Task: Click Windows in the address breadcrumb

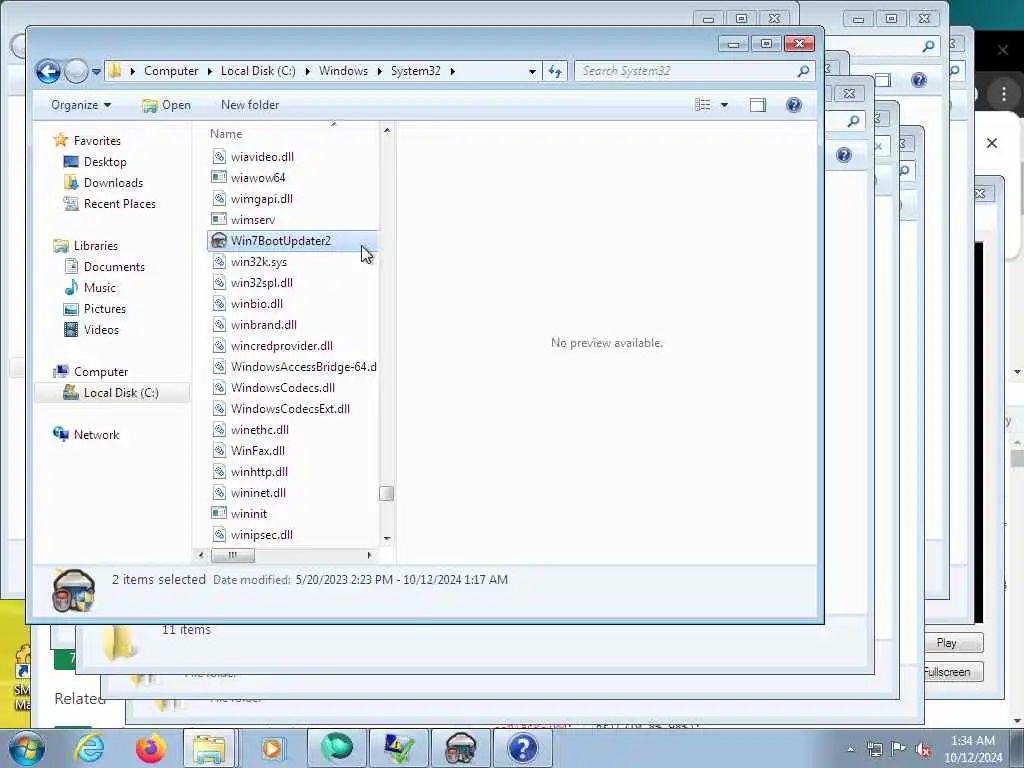Action: click(x=343, y=71)
